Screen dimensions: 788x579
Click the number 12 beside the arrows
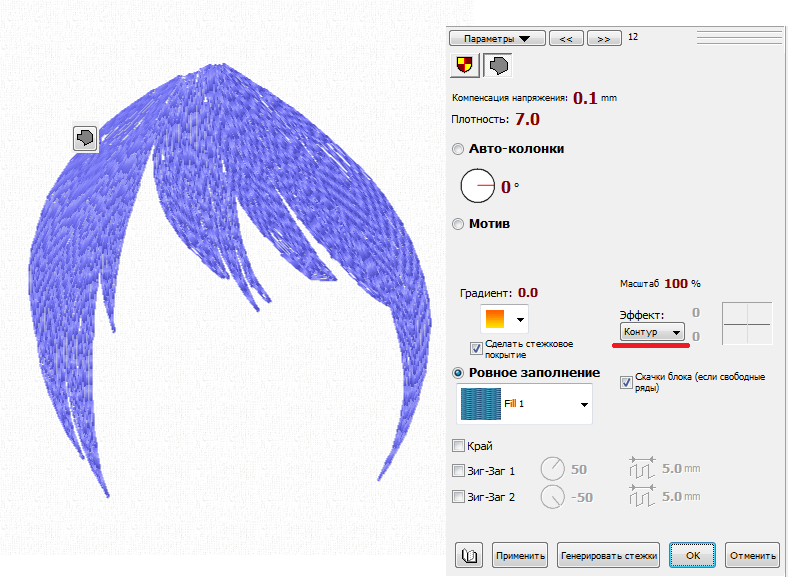(633, 37)
